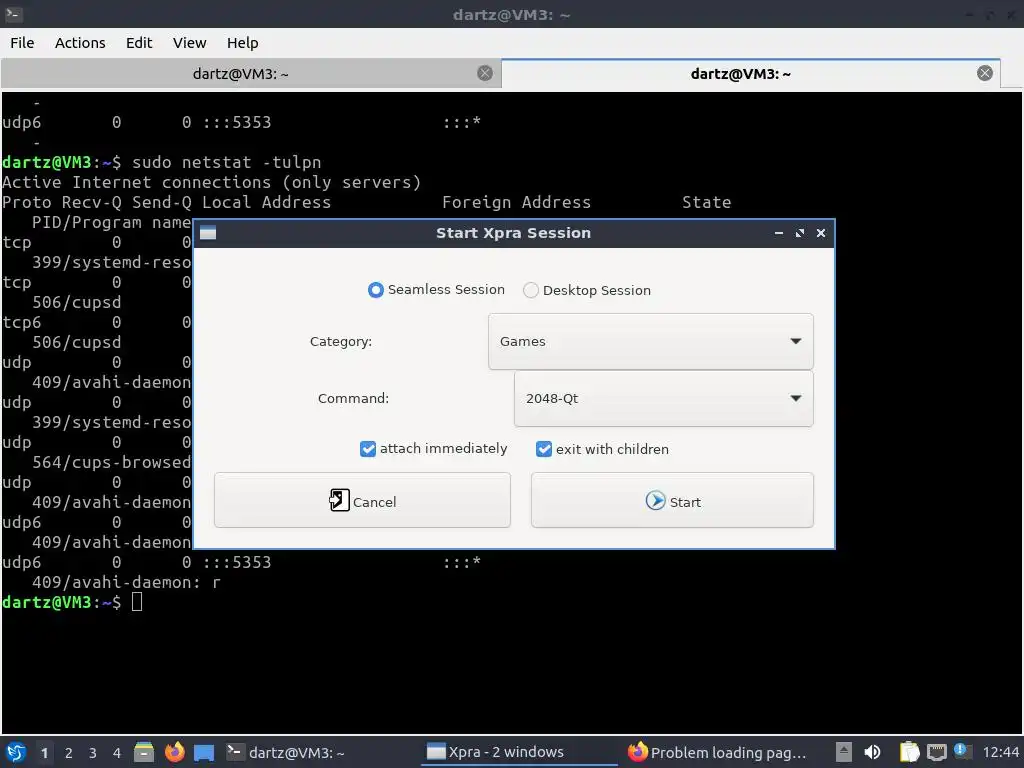Image resolution: width=1024 pixels, height=768 pixels.
Task: Open the Command dropdown showing 2048-Qt
Action: (x=664, y=398)
